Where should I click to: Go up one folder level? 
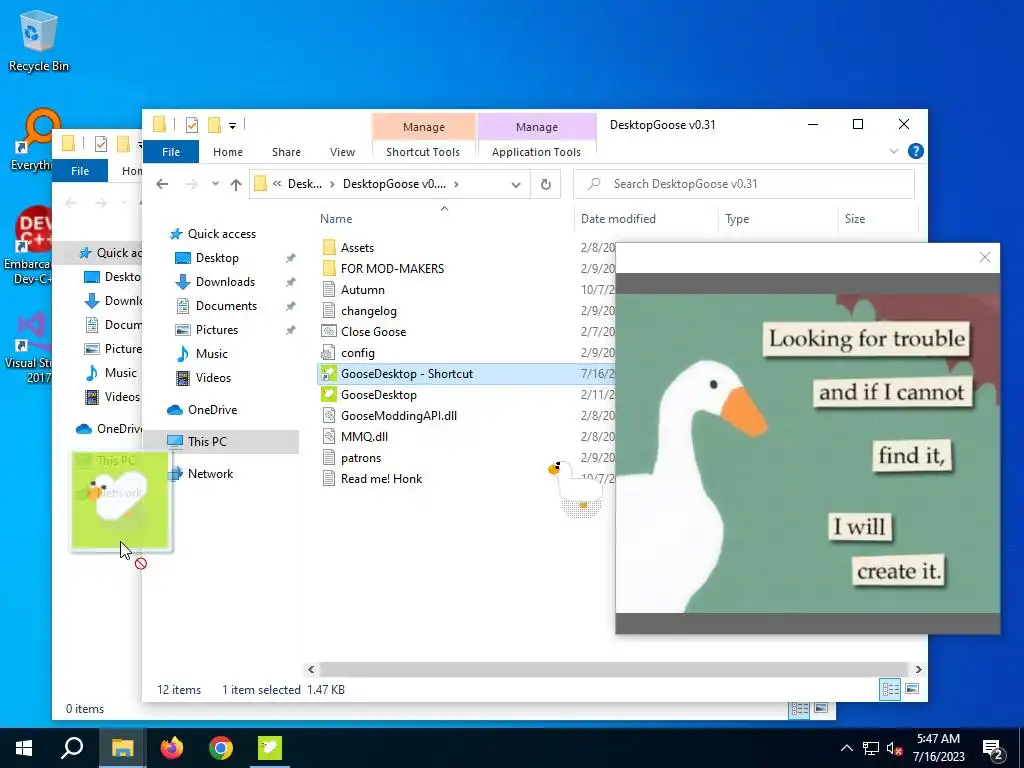click(x=236, y=184)
